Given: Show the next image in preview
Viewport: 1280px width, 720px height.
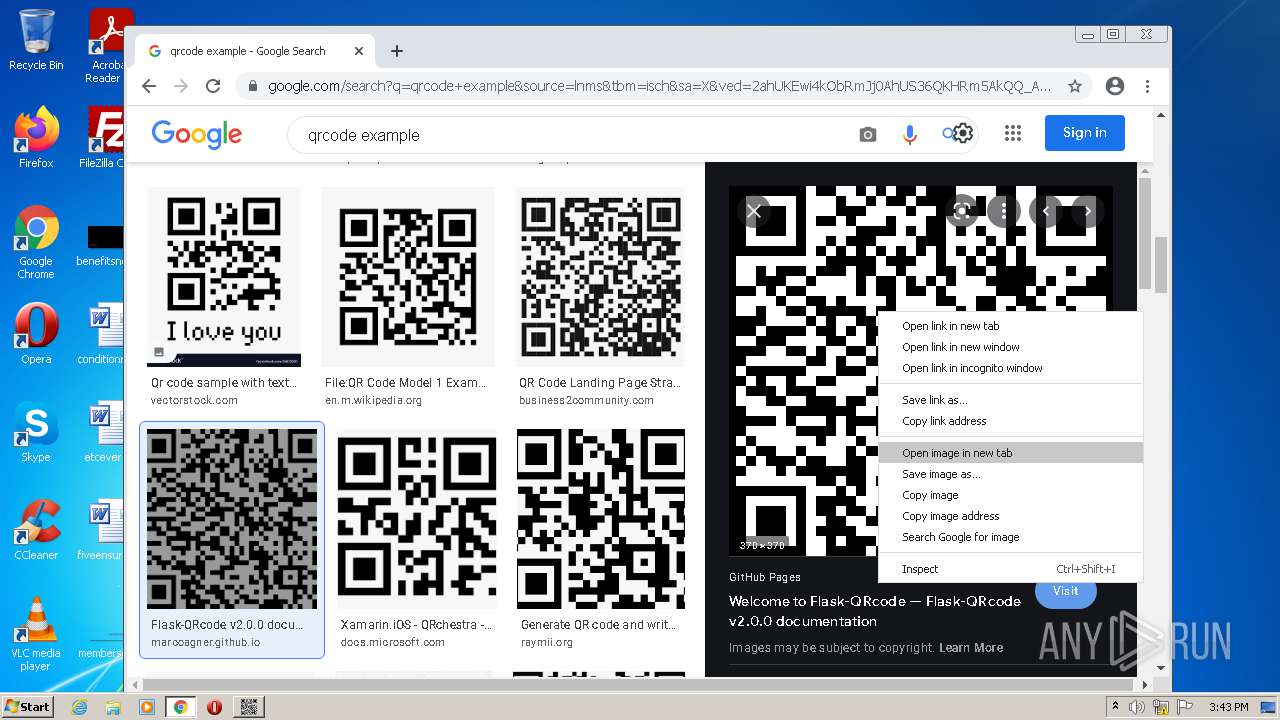Looking at the screenshot, I should click(1088, 211).
